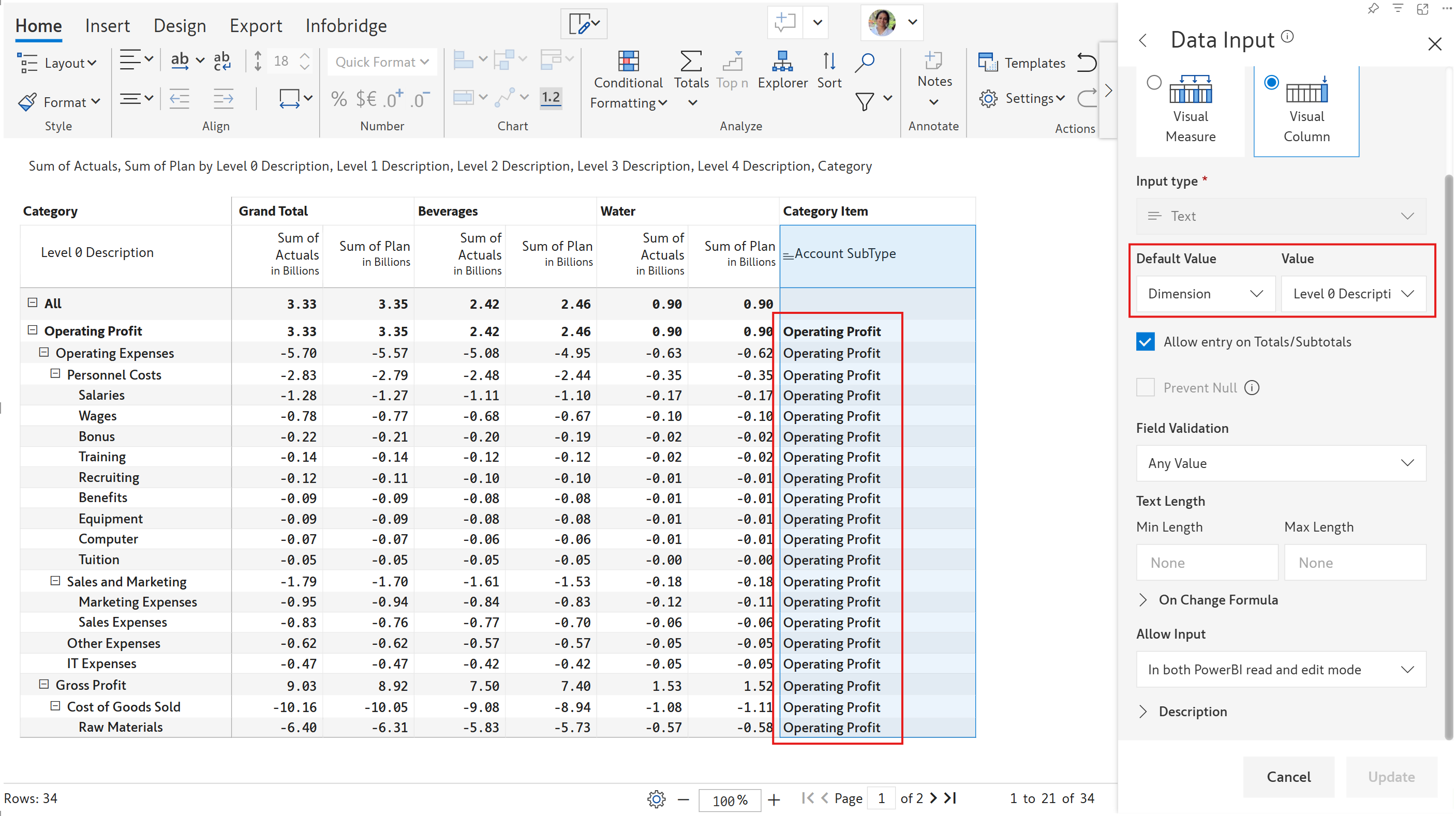Screen dimensions: 1456x816
Task: Collapse the Personnel Costs row
Action: click(55, 374)
